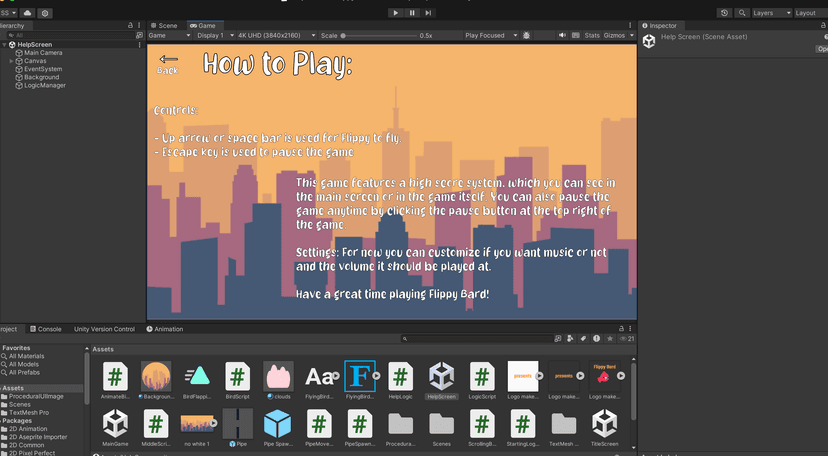The height and width of the screenshot is (456, 828).
Task: Toggle mute audio in Game view
Action: [x=562, y=35]
